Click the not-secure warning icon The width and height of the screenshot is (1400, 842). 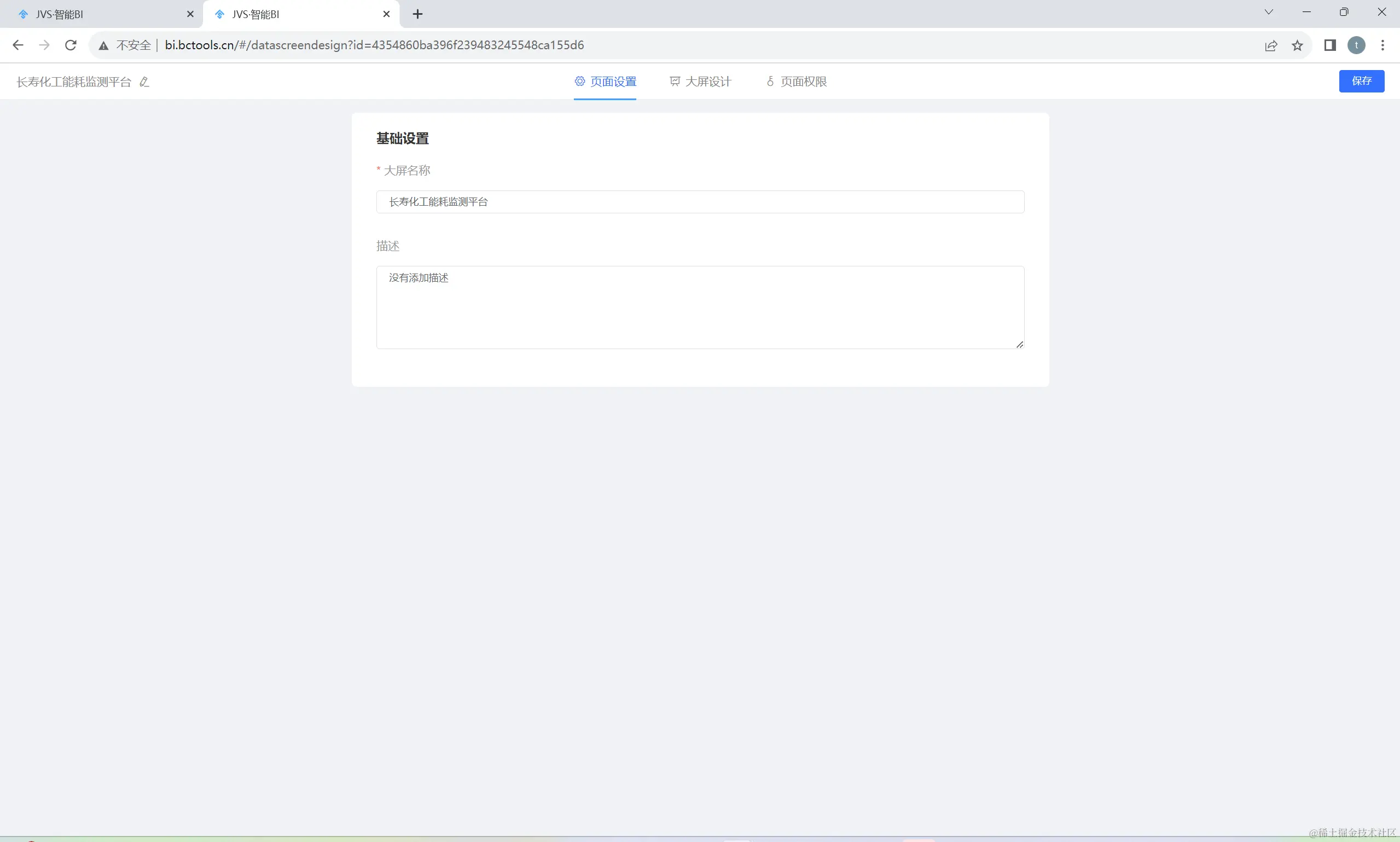pos(103,45)
